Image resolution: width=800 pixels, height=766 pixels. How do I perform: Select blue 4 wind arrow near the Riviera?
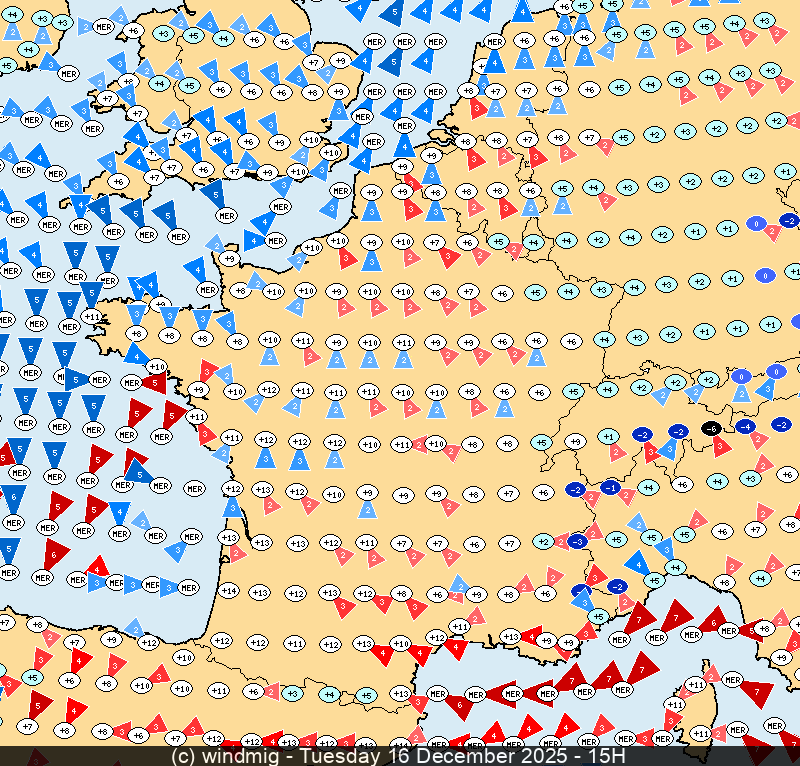tap(635, 562)
